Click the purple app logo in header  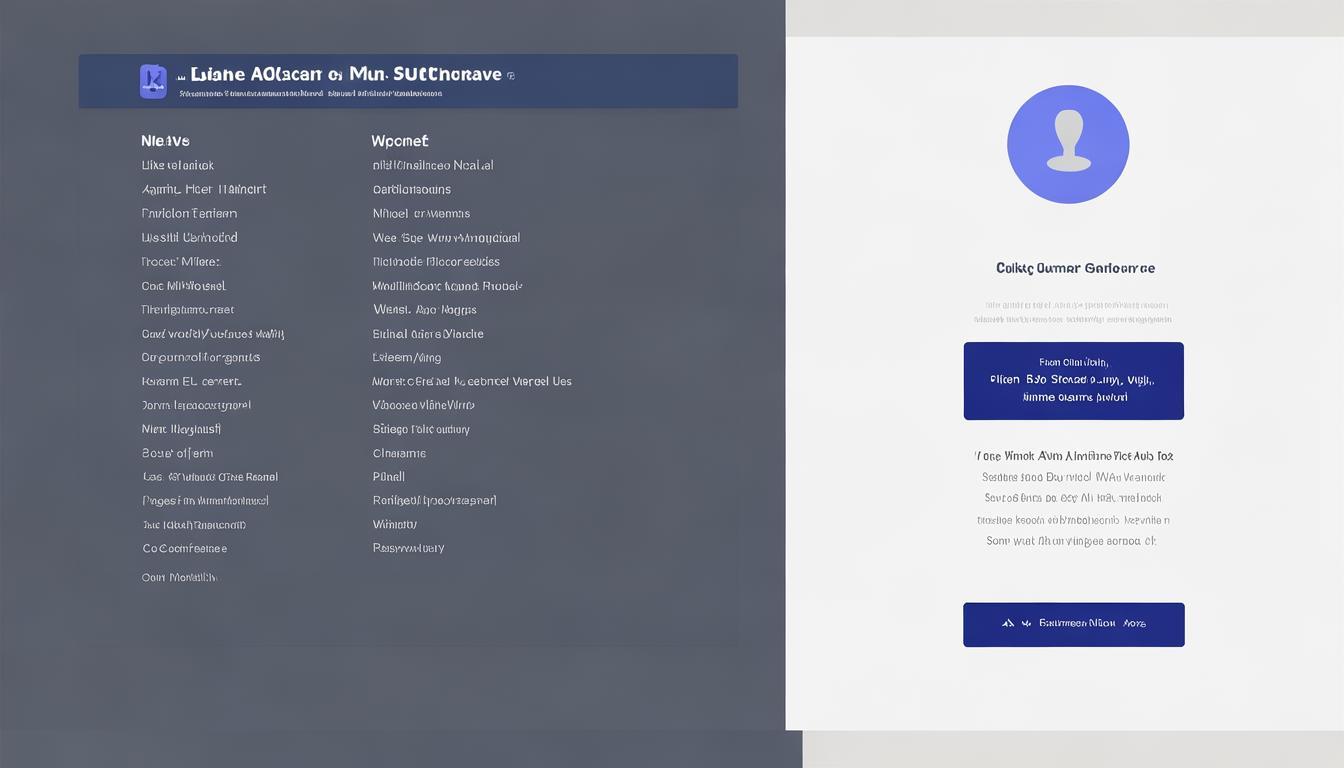pyautogui.click(x=153, y=81)
